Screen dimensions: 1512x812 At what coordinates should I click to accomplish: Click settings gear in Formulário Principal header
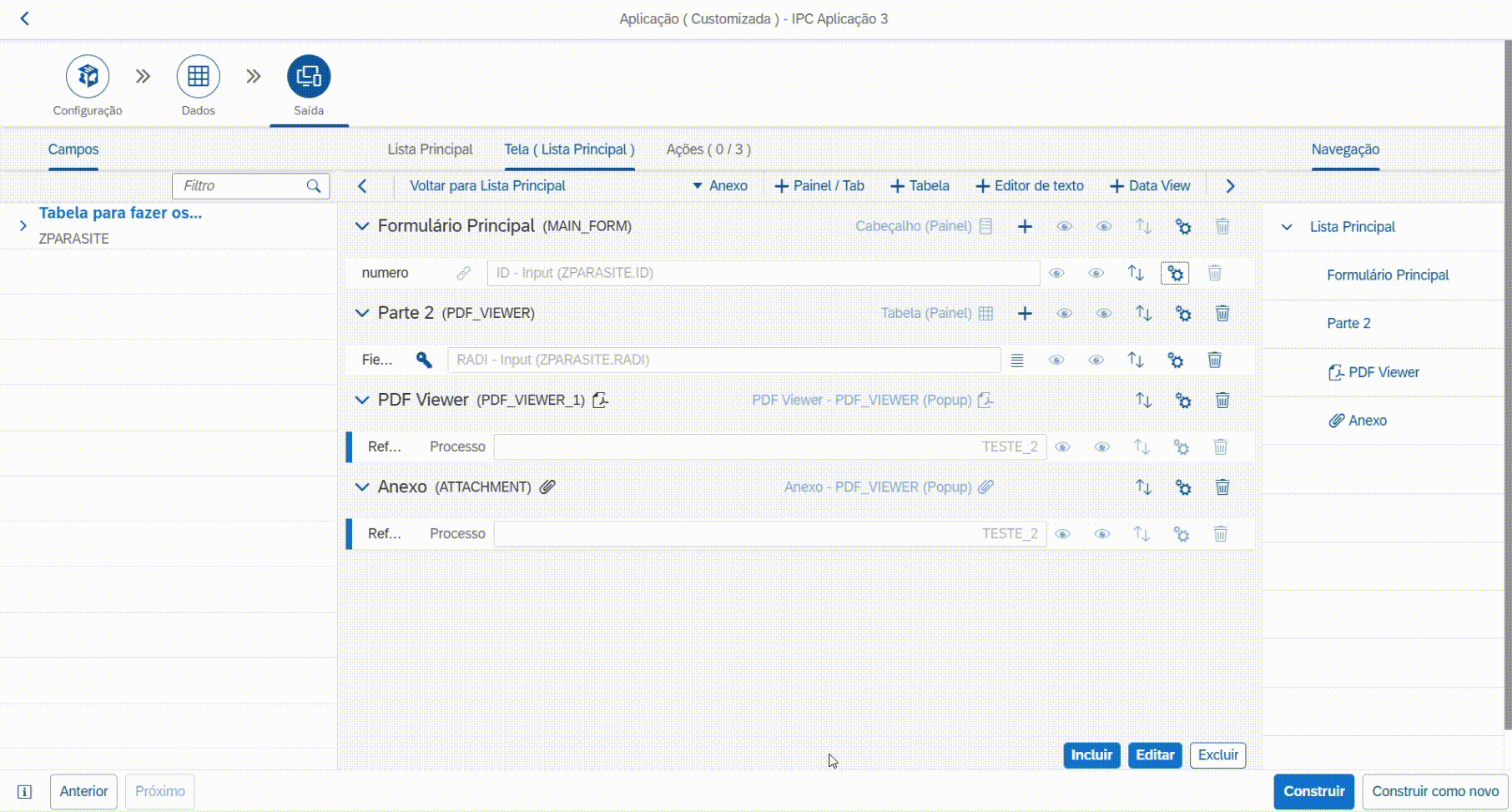pos(1182,226)
